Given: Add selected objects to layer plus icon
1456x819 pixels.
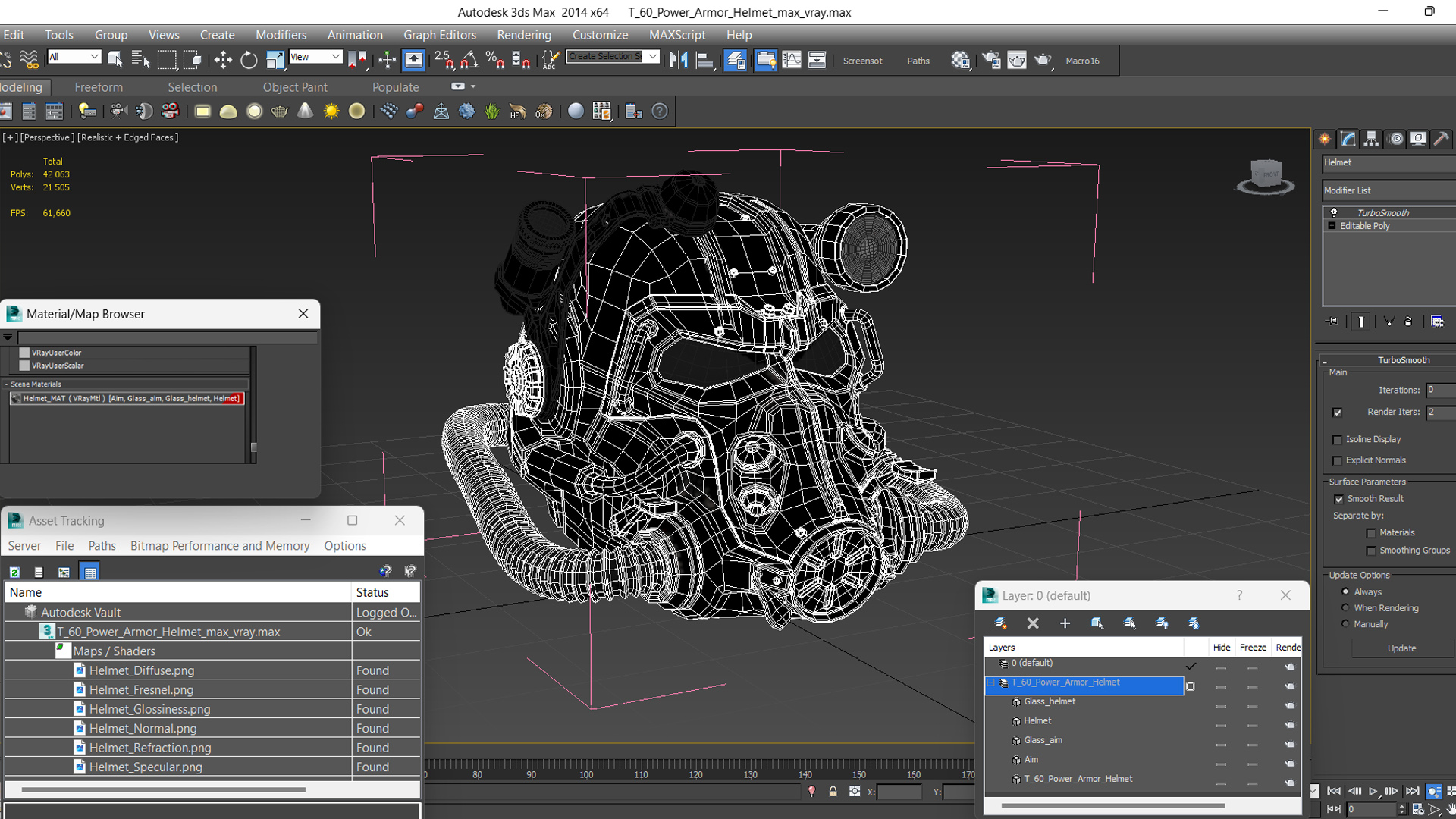Looking at the screenshot, I should click(x=1065, y=623).
